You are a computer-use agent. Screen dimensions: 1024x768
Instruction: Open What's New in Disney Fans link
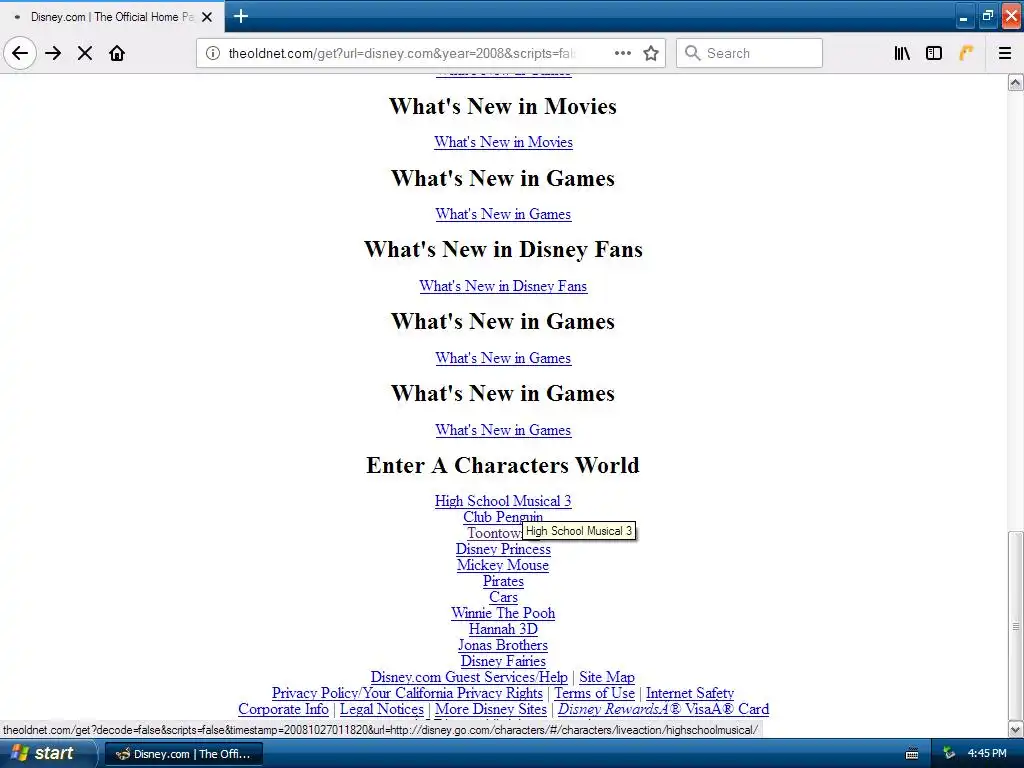pyautogui.click(x=503, y=285)
